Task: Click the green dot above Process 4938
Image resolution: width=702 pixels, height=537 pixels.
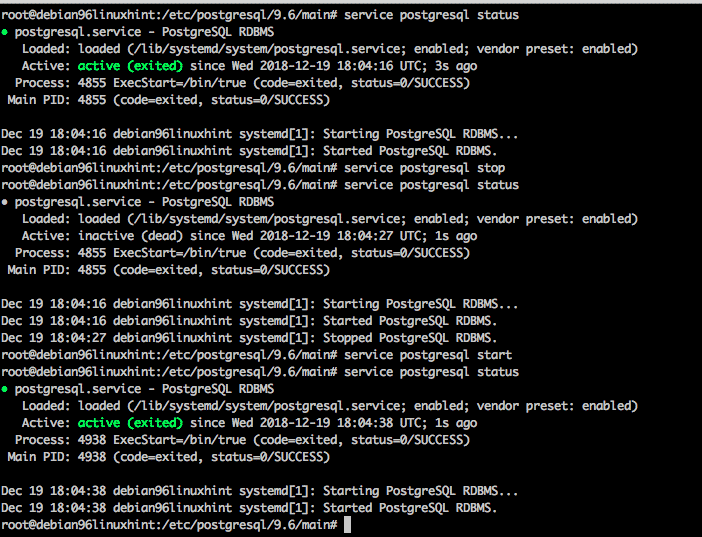Action: tap(5, 389)
